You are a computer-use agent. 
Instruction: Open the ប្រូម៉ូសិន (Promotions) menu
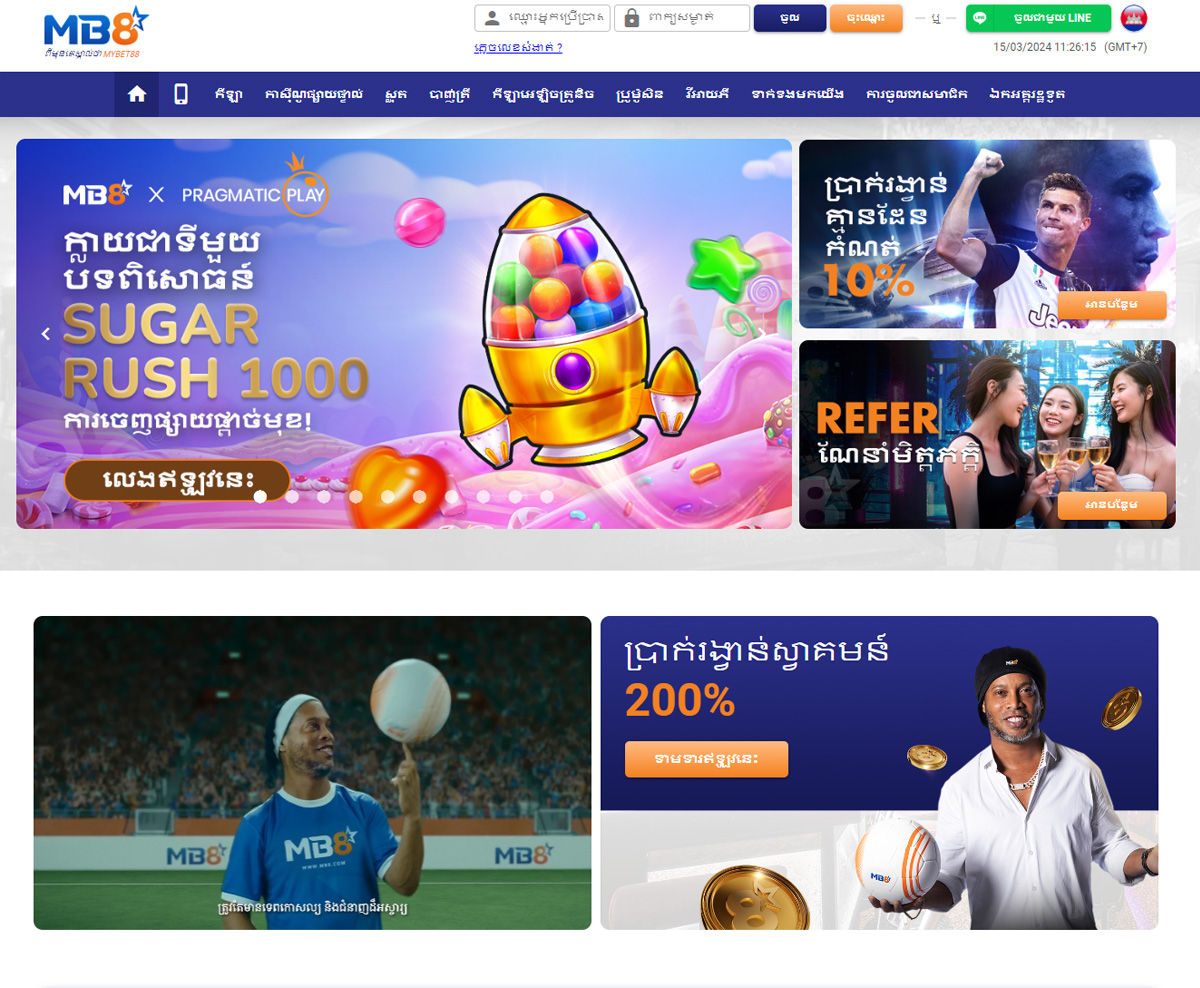point(640,94)
